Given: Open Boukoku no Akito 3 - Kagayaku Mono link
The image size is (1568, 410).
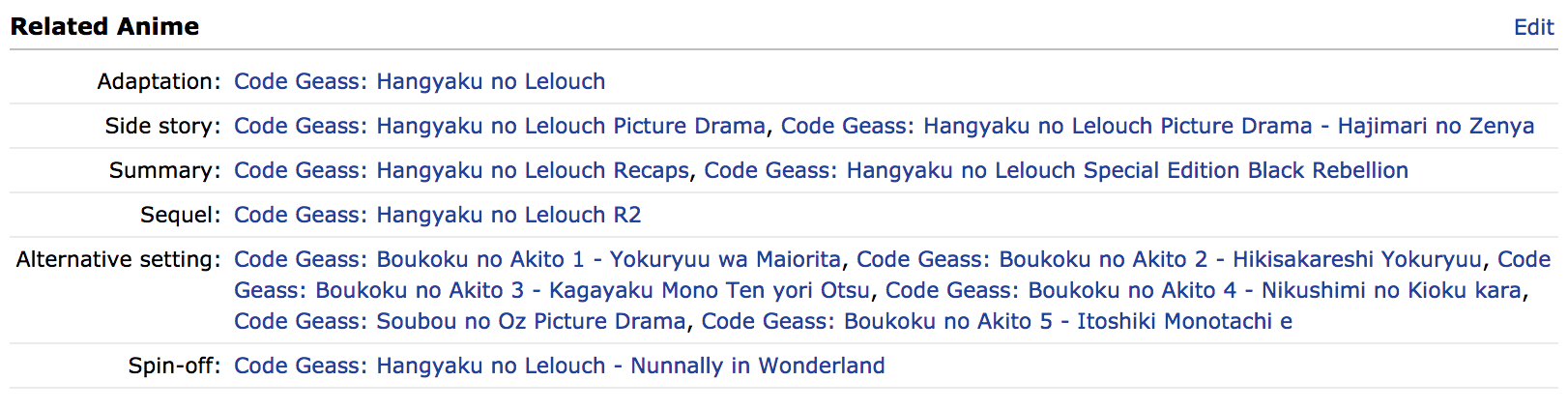Looking at the screenshot, I should (552, 290).
